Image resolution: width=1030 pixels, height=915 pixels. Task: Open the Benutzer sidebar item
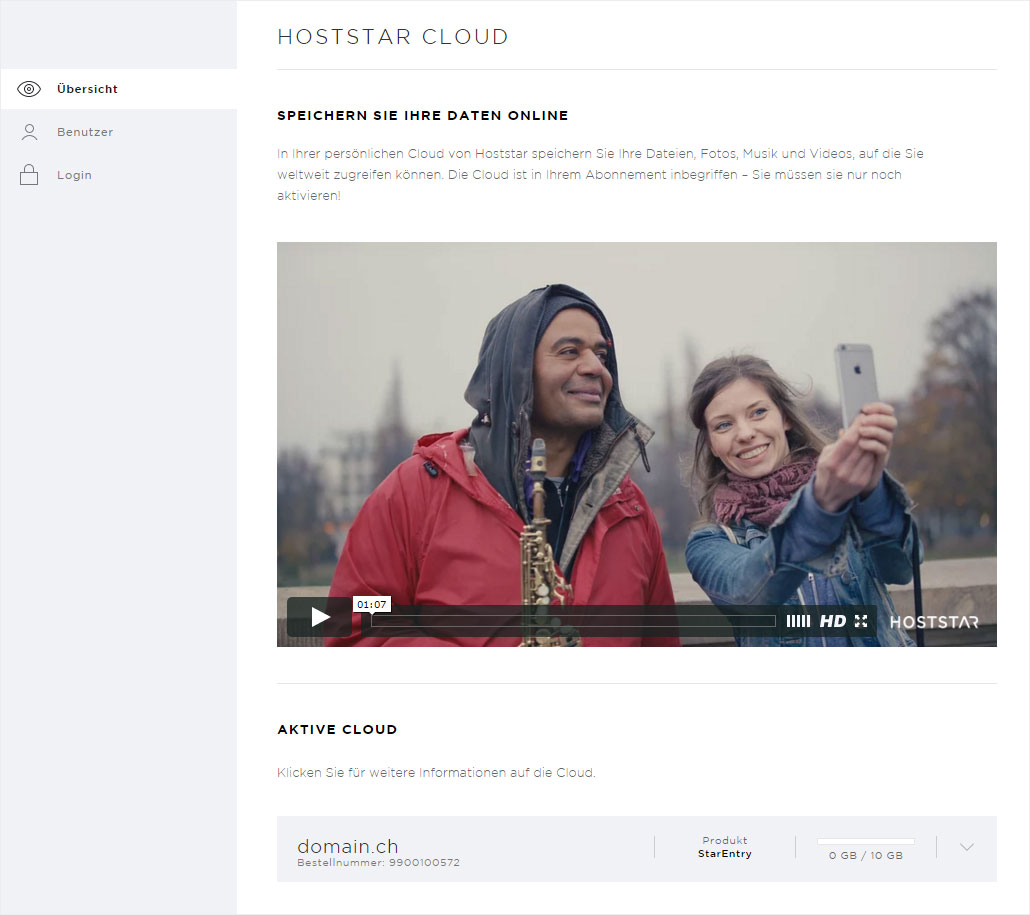click(119, 132)
